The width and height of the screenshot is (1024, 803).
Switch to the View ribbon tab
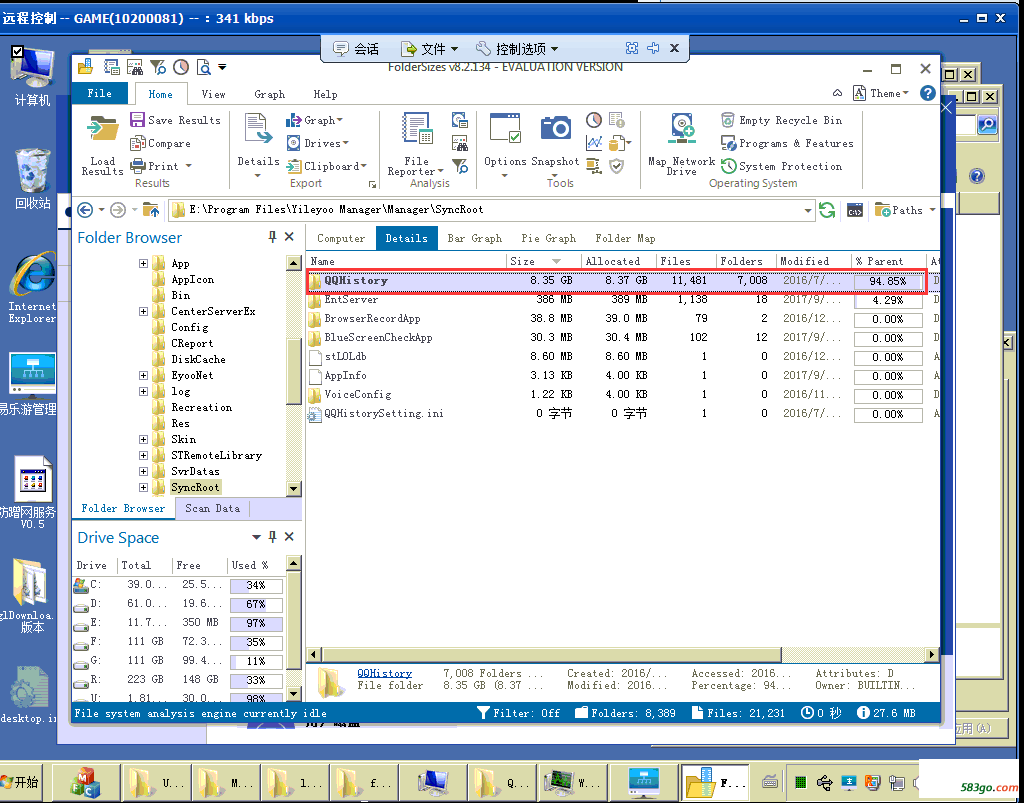pyautogui.click(x=214, y=94)
